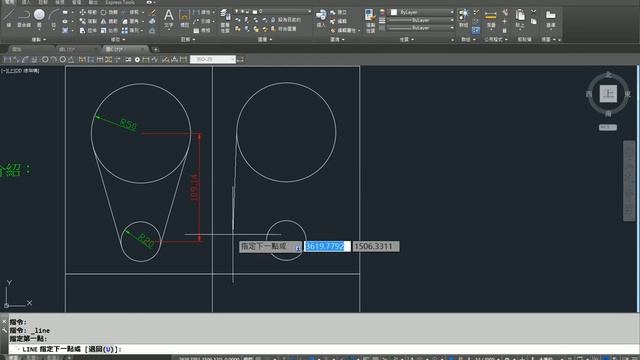Image resolution: width=640 pixels, height=360 pixels.
Task: Open the Express Tools ribbon tab
Action: [x=120, y=2]
